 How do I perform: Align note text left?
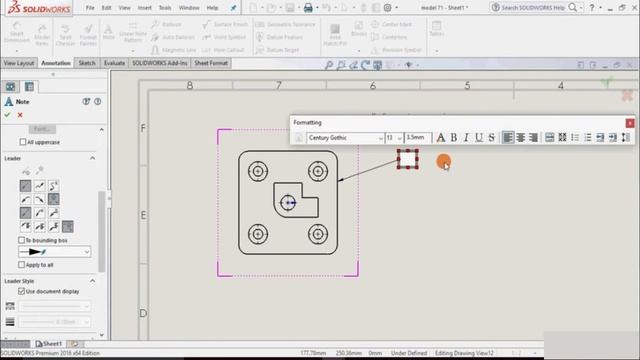[x=508, y=138]
